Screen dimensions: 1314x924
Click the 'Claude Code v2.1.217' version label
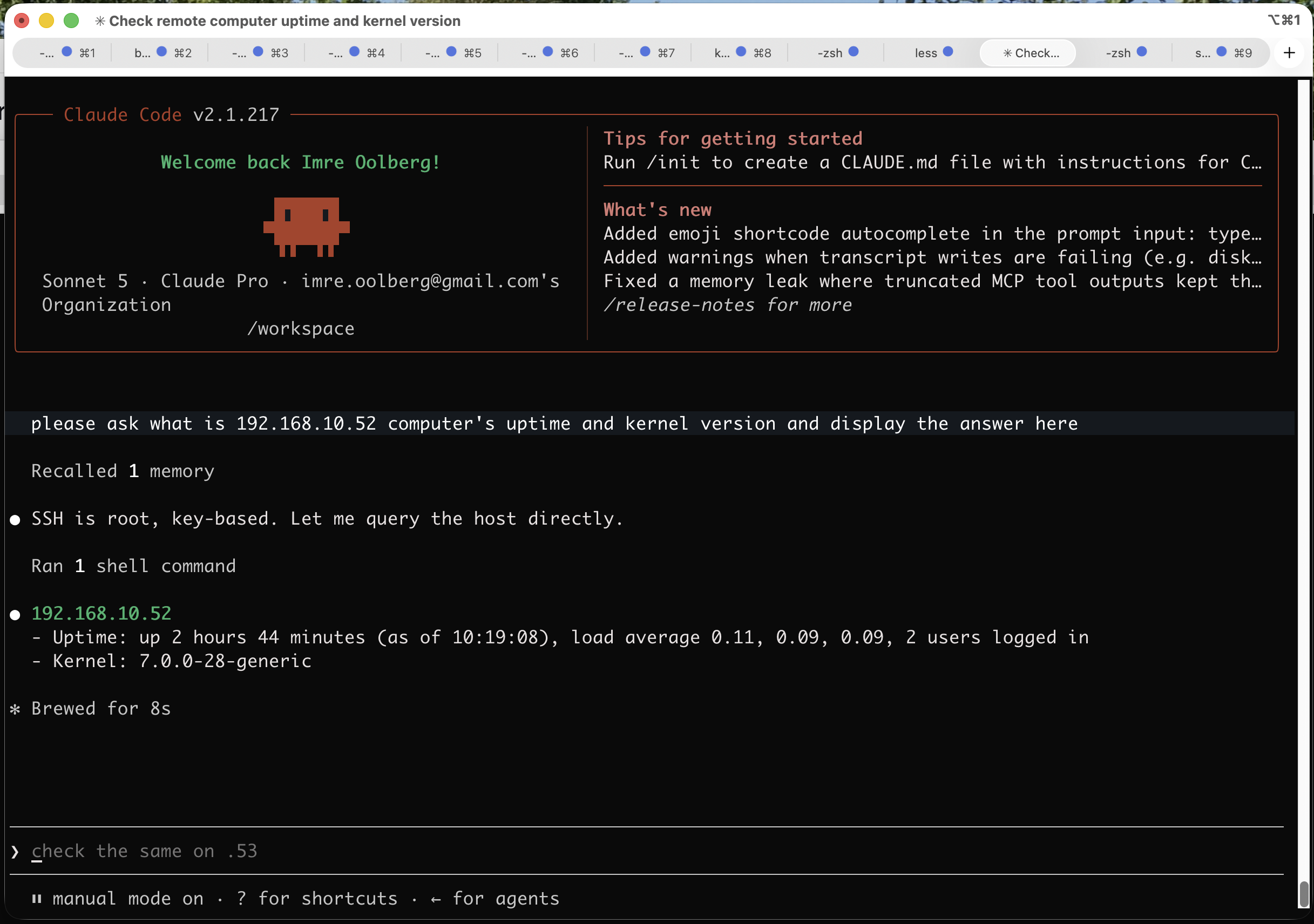172,115
